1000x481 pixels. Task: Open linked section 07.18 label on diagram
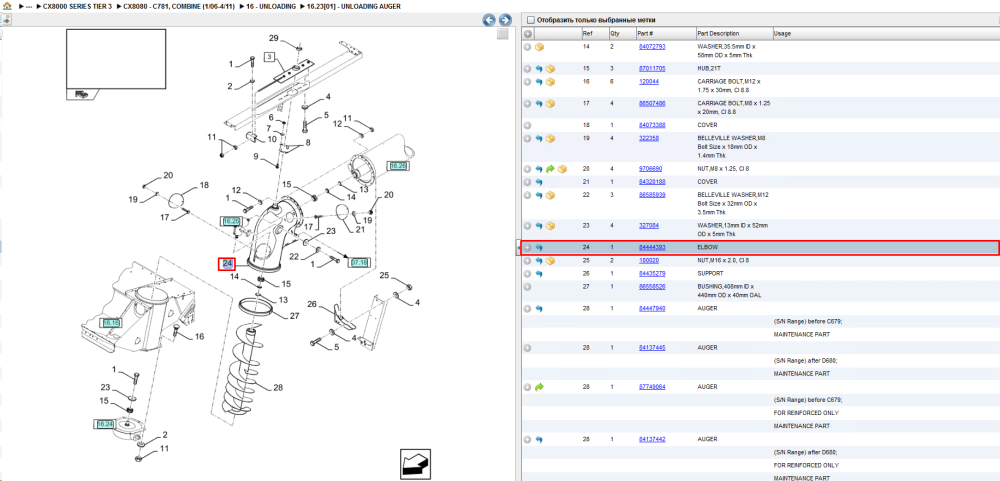(x=359, y=262)
